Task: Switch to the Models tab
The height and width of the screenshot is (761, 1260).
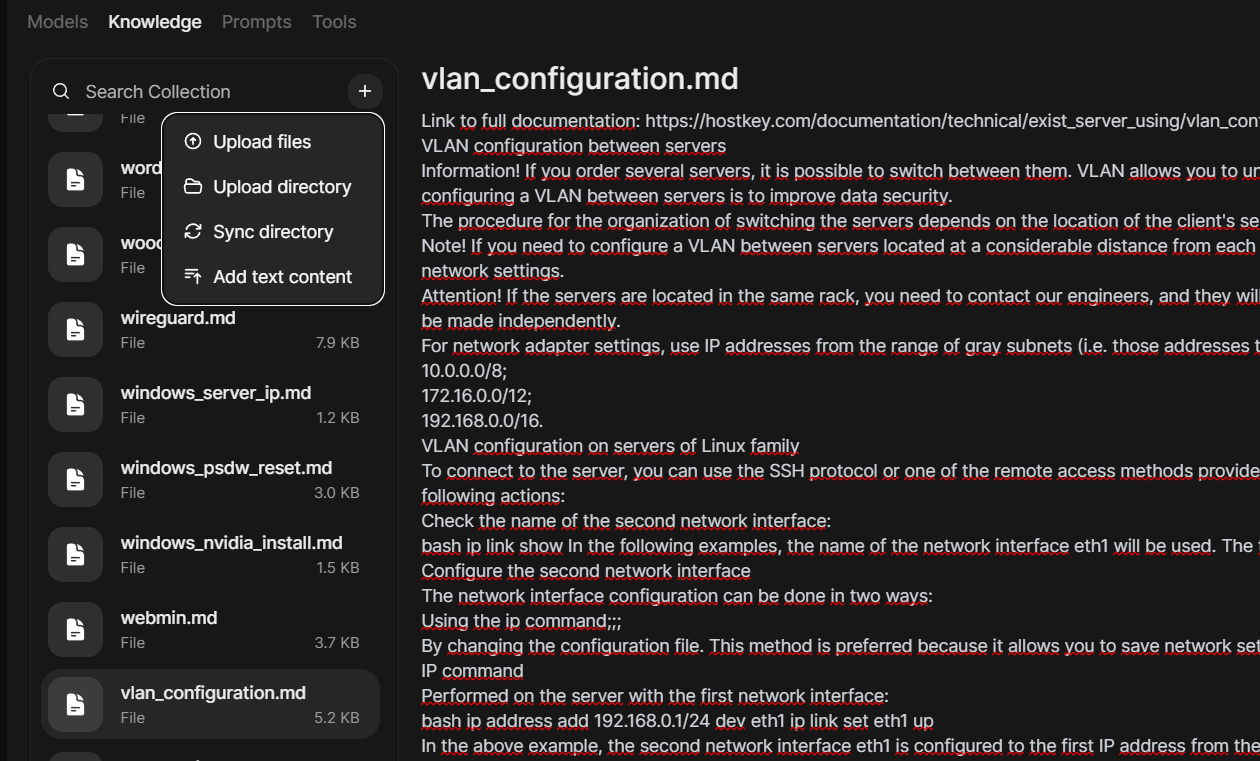Action: 57,22
